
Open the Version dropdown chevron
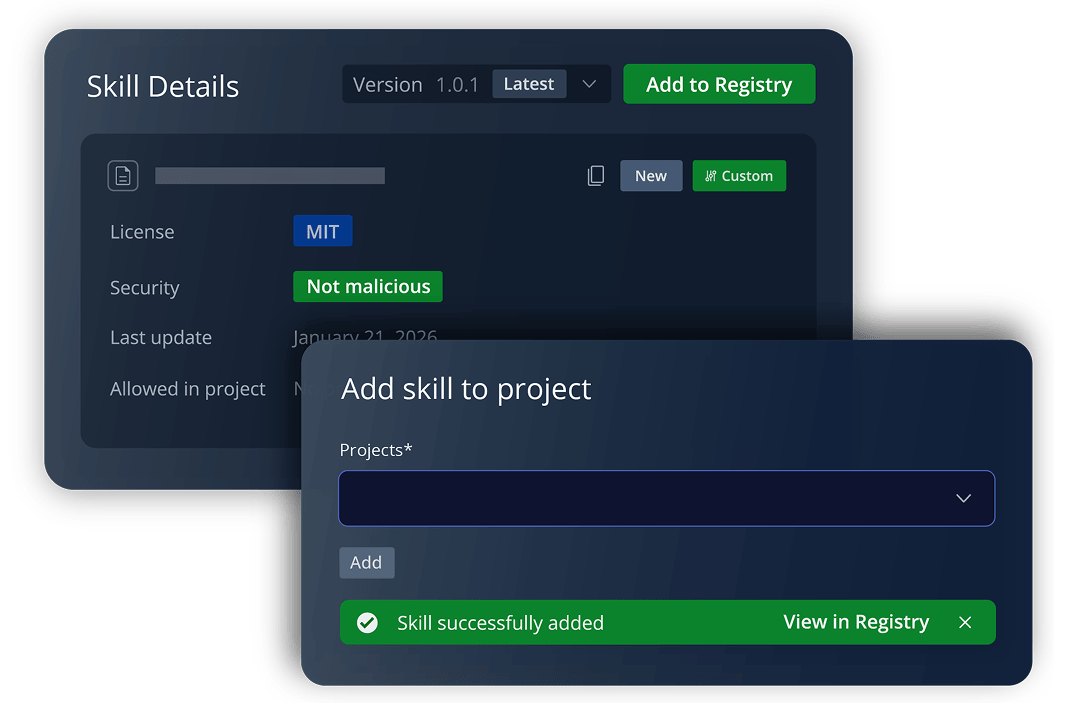589,84
